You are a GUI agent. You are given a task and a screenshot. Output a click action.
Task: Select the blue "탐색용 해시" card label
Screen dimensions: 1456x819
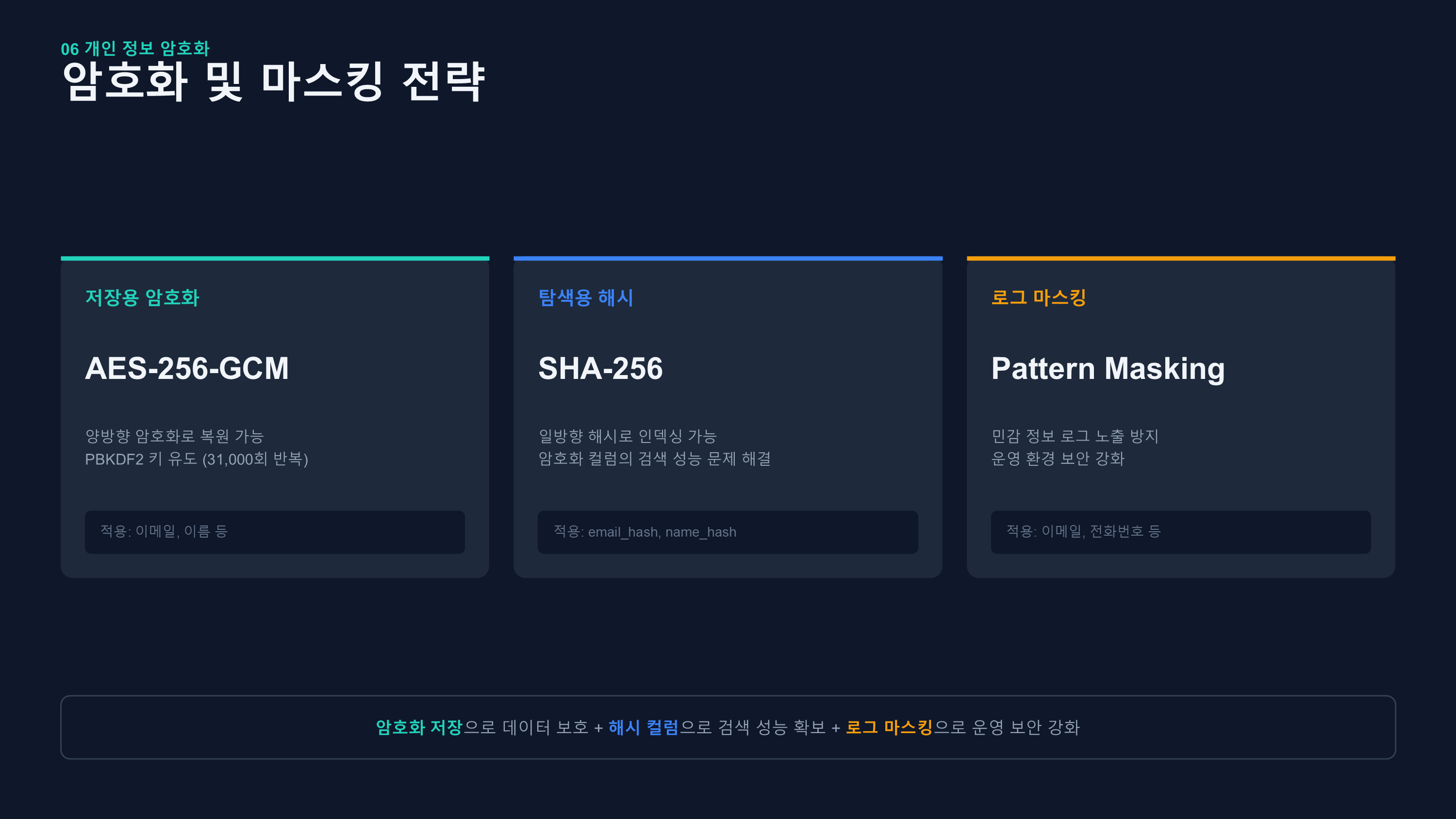(x=586, y=297)
